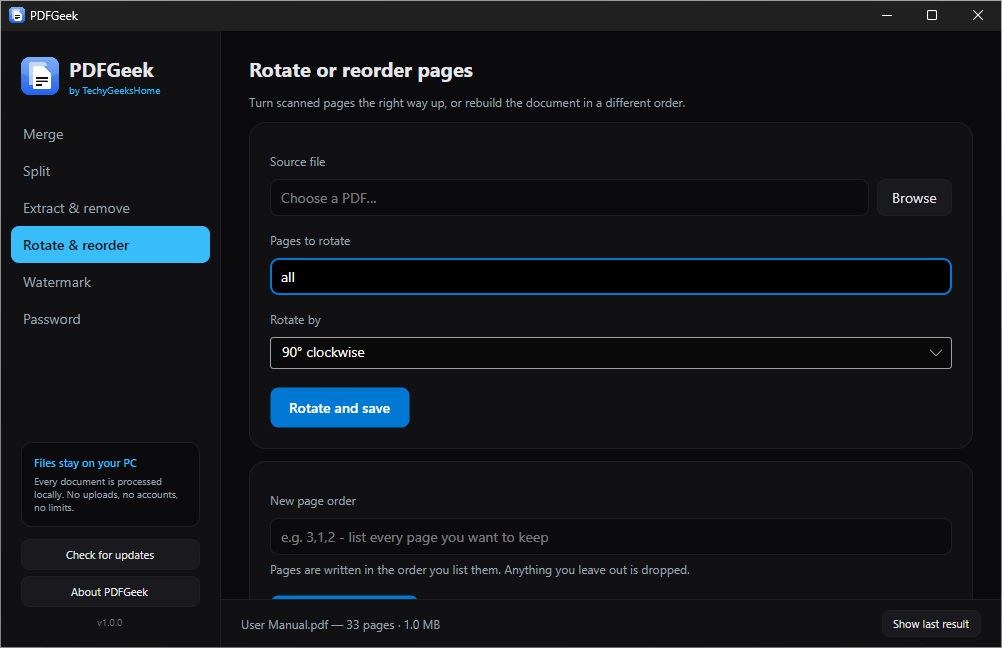1002x648 pixels.
Task: Click the User Manual.pdf status text
Action: 340,625
